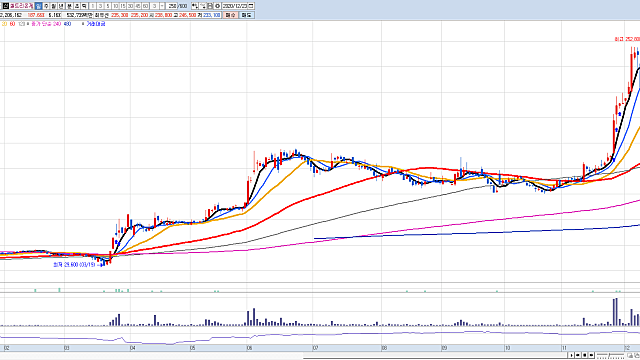Click the 246,500 high price value
Image resolution: width=640 pixels, height=360 pixels.
187,15
